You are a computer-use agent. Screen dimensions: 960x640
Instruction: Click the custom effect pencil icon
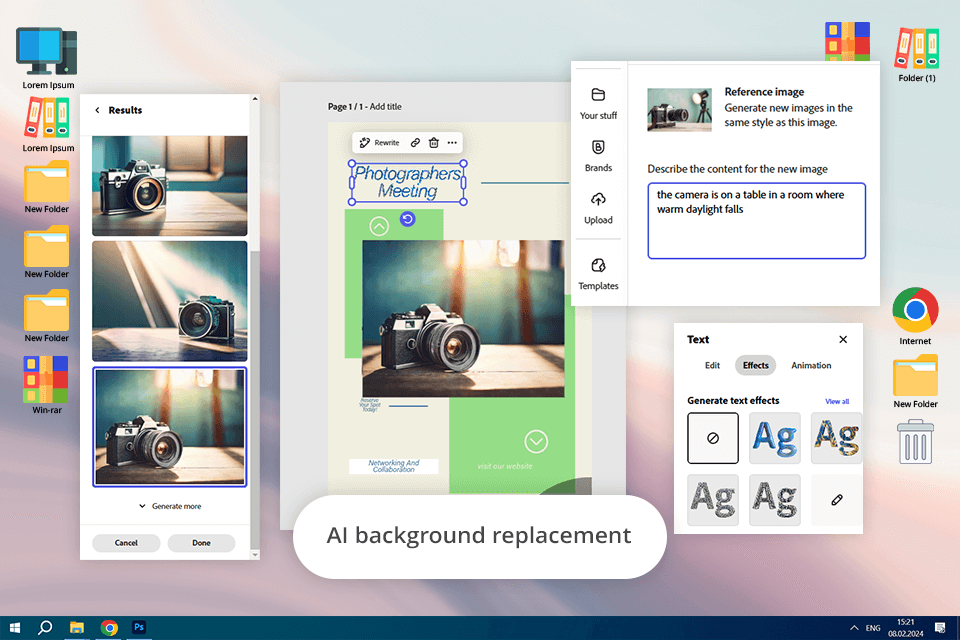(836, 500)
